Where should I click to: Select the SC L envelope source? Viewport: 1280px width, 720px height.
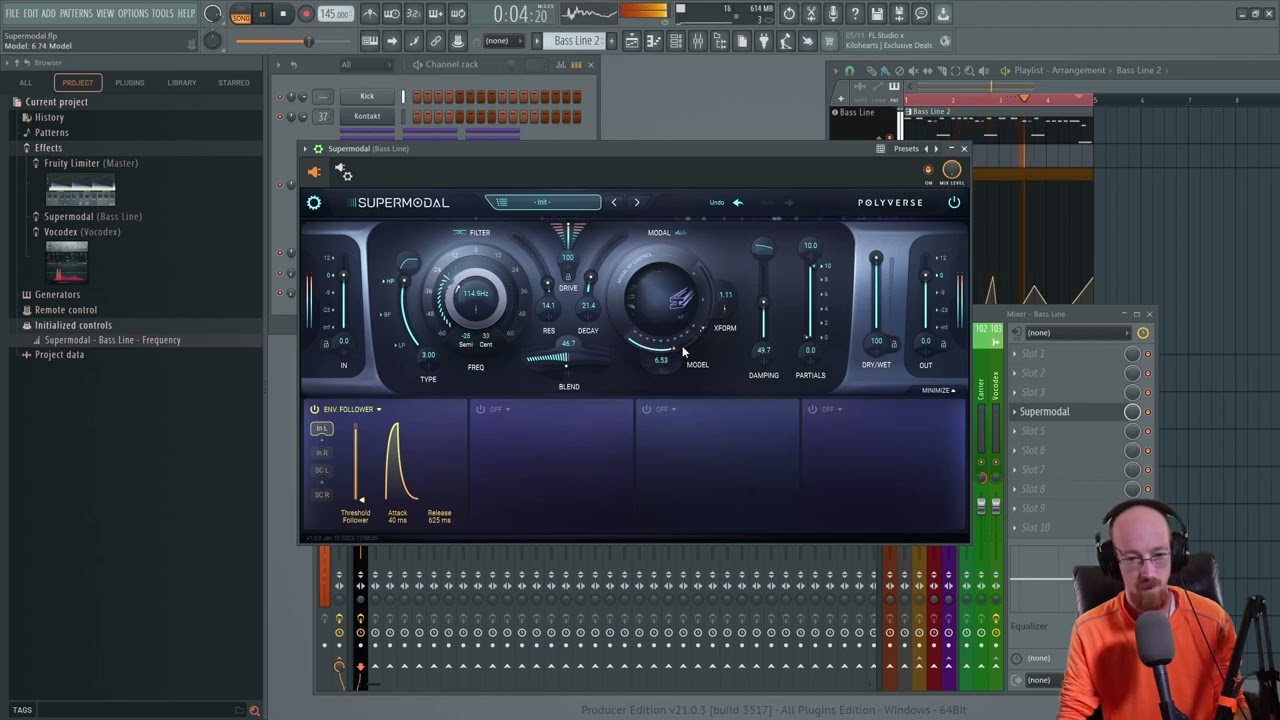(321, 470)
